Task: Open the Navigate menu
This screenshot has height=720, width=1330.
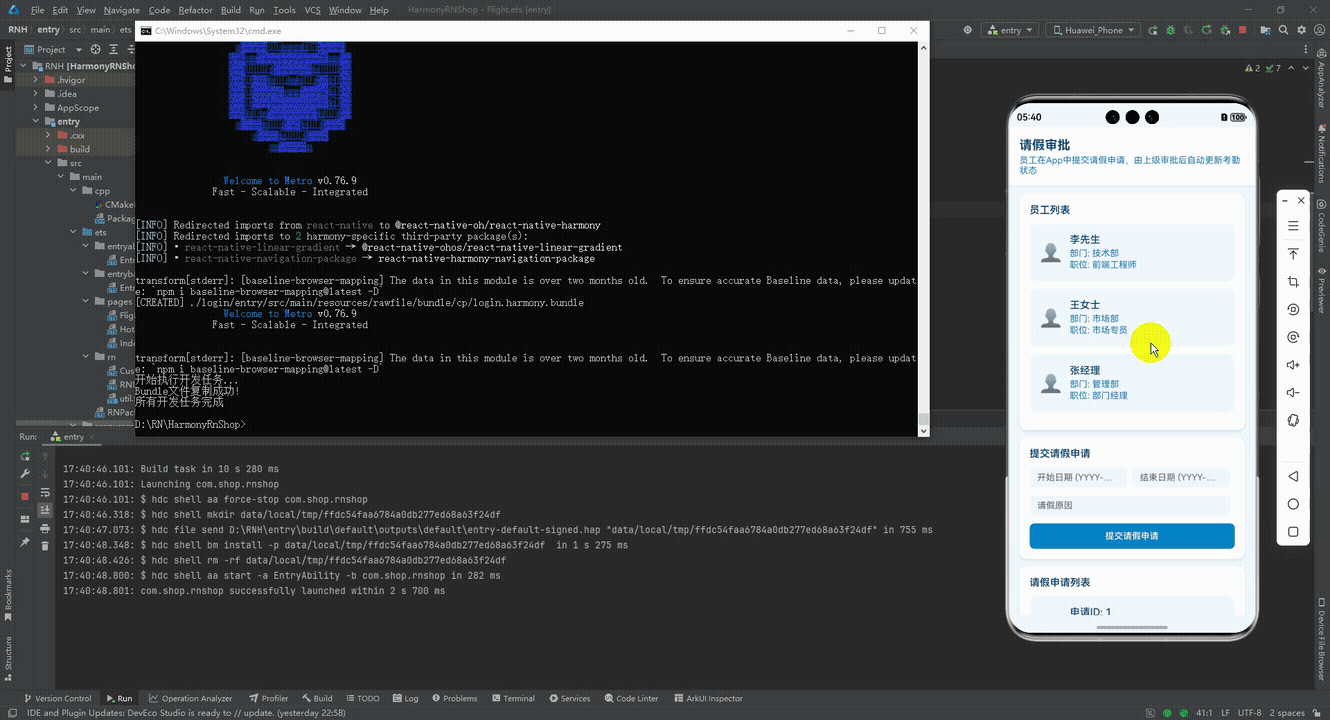Action: pos(122,10)
